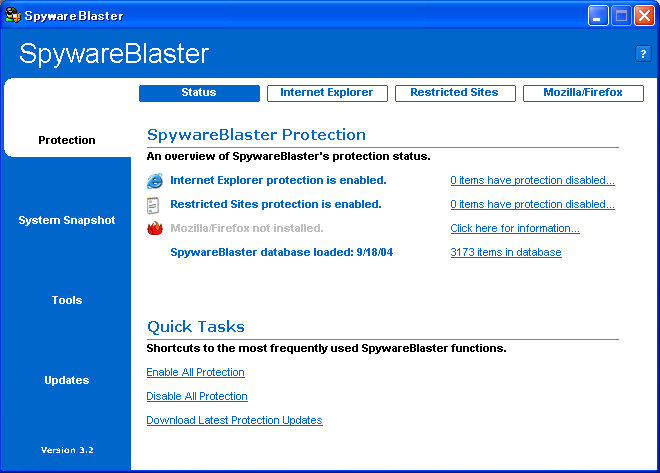Download Latest Protection Updates link
The height and width of the screenshot is (473, 660).
click(x=234, y=421)
